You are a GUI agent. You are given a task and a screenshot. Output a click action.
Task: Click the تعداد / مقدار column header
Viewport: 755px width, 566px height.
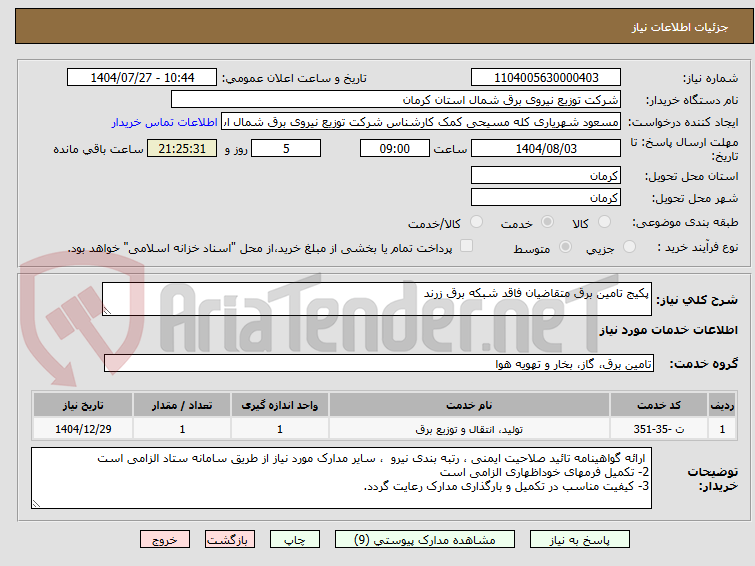(182, 405)
